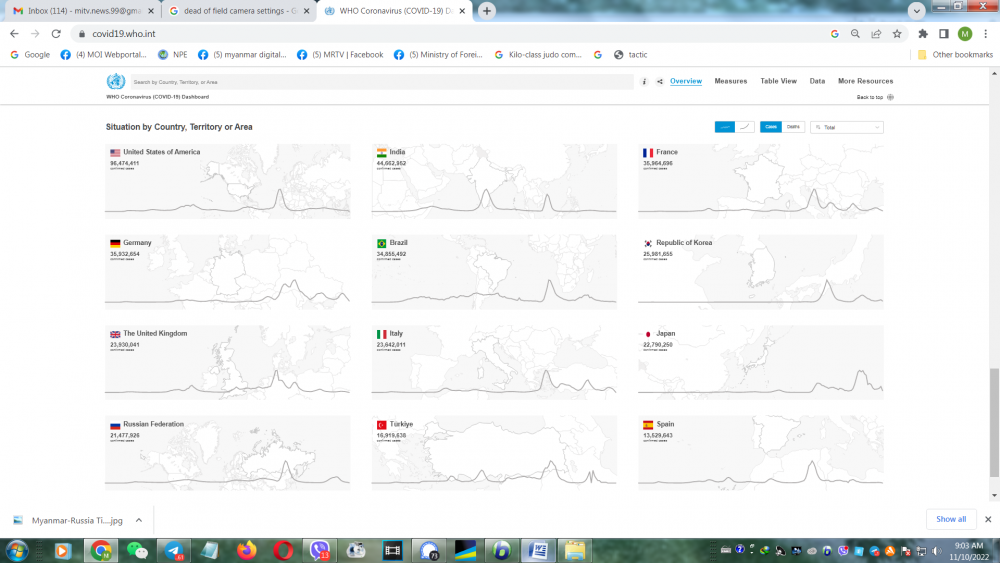Open the Chrome tab search dropdown arrow

[917, 11]
